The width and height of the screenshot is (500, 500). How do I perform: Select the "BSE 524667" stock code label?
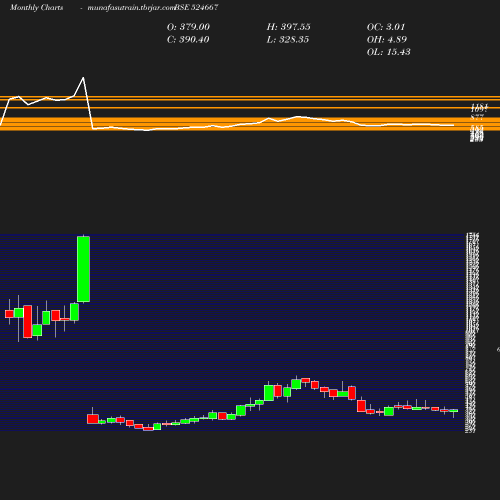click(196, 8)
